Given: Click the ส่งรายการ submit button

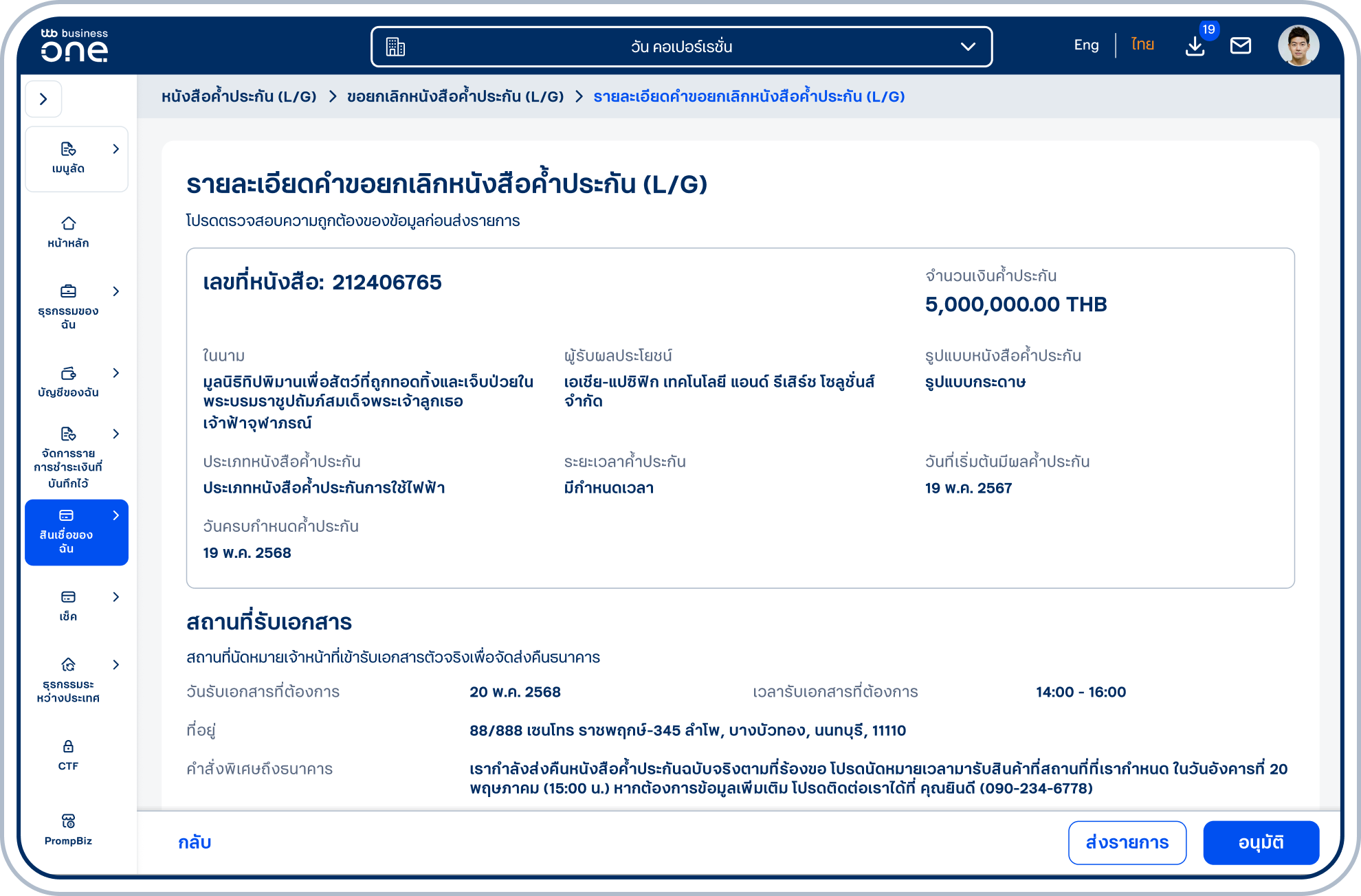Looking at the screenshot, I should (x=1127, y=842).
